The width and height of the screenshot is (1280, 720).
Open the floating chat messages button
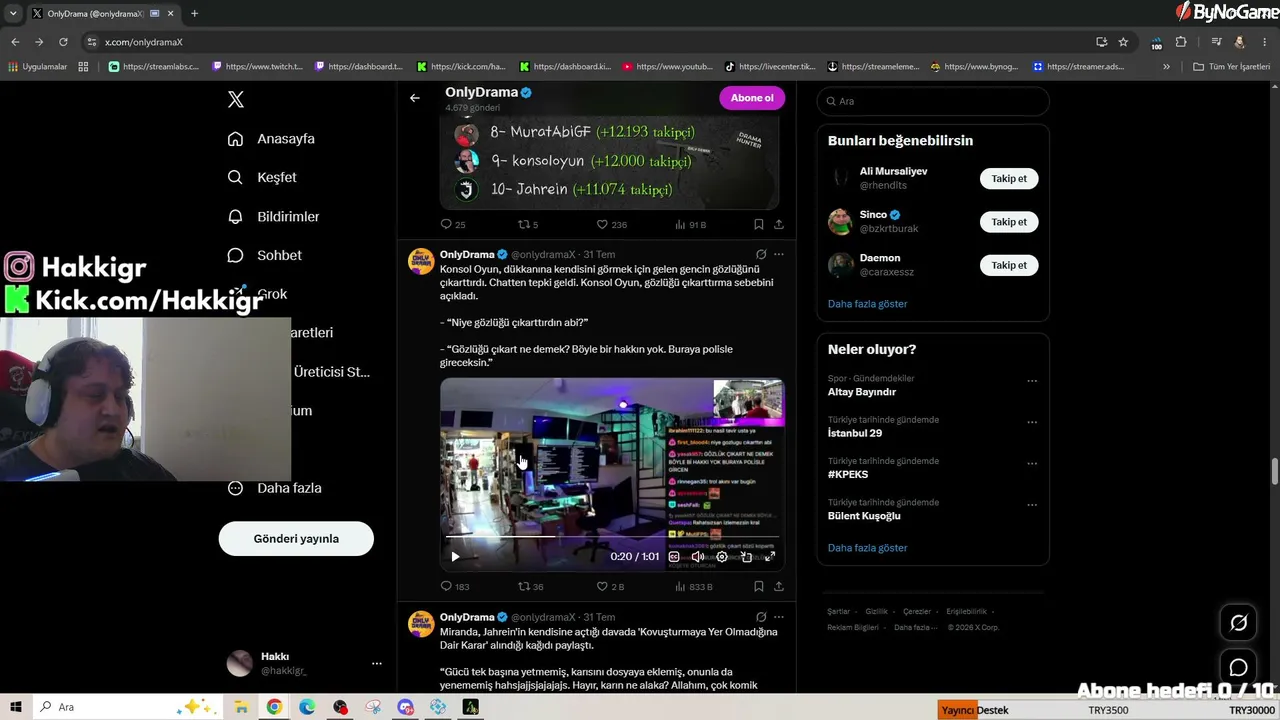1238,667
